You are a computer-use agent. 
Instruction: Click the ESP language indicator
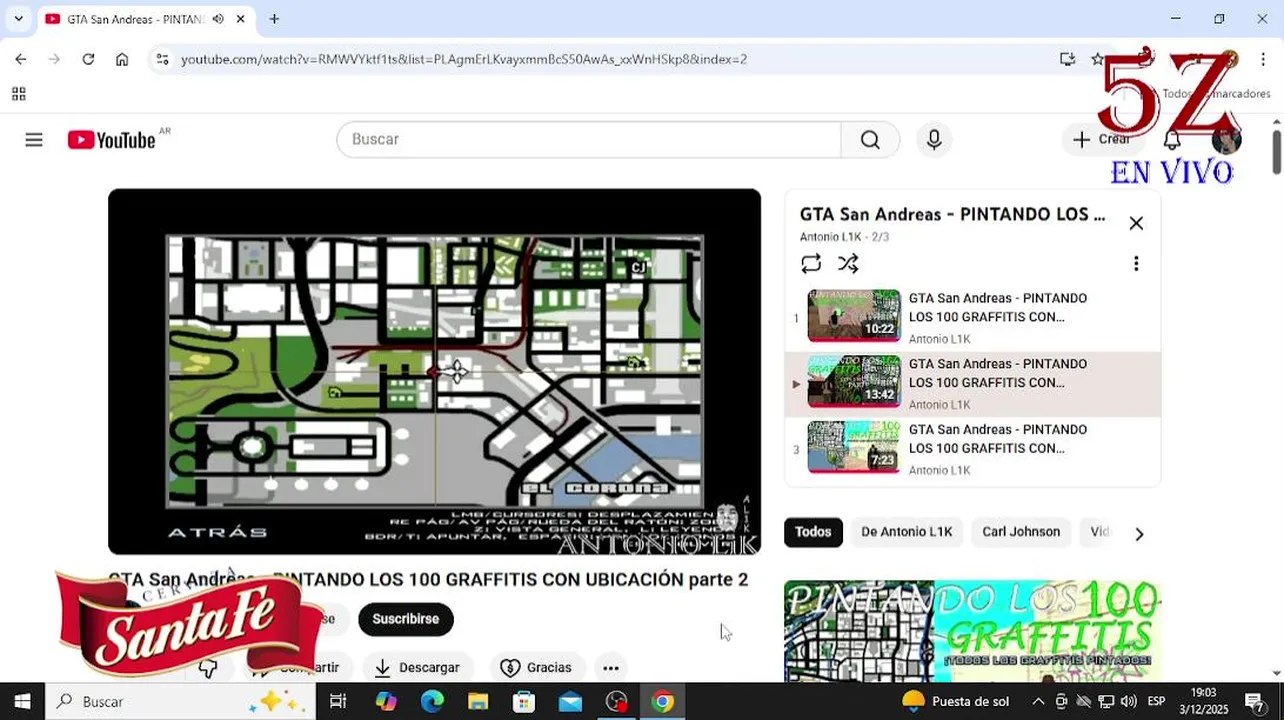1156,701
